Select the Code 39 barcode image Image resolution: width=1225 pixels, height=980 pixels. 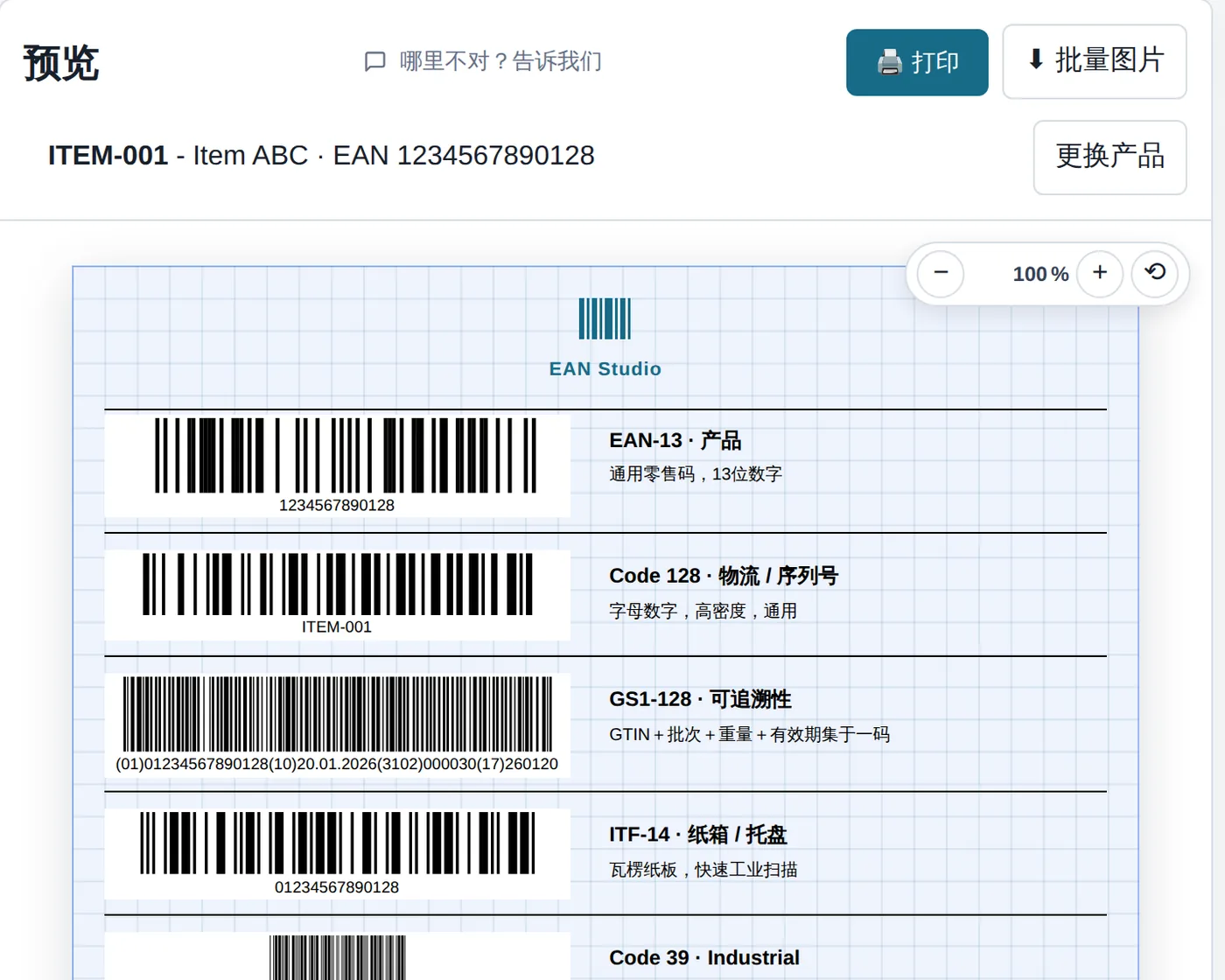[x=338, y=957]
